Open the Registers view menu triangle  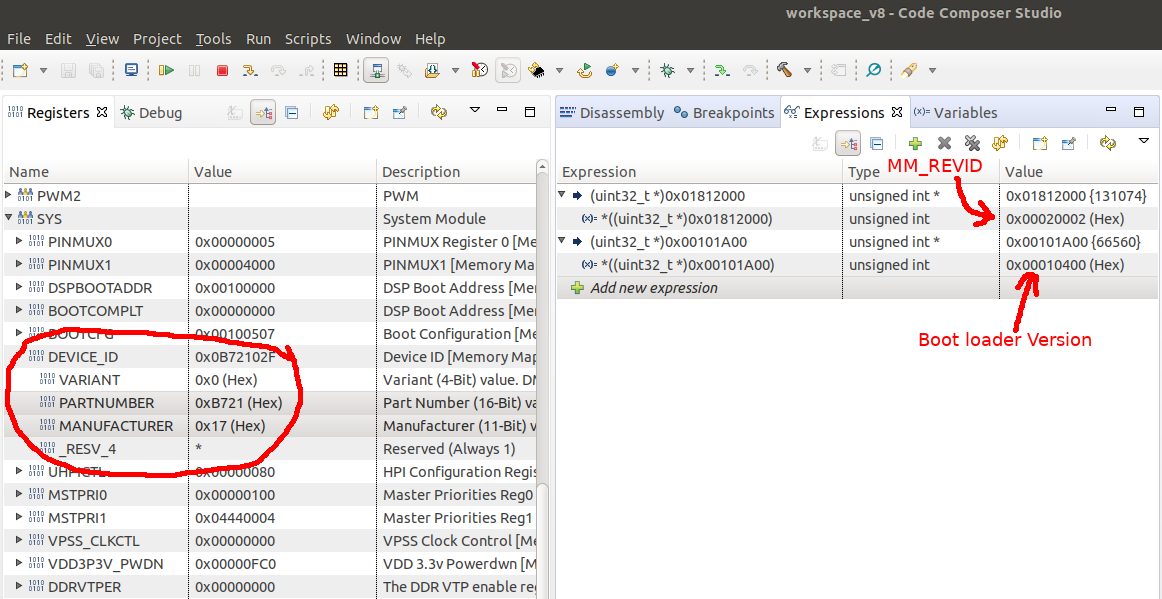(476, 110)
